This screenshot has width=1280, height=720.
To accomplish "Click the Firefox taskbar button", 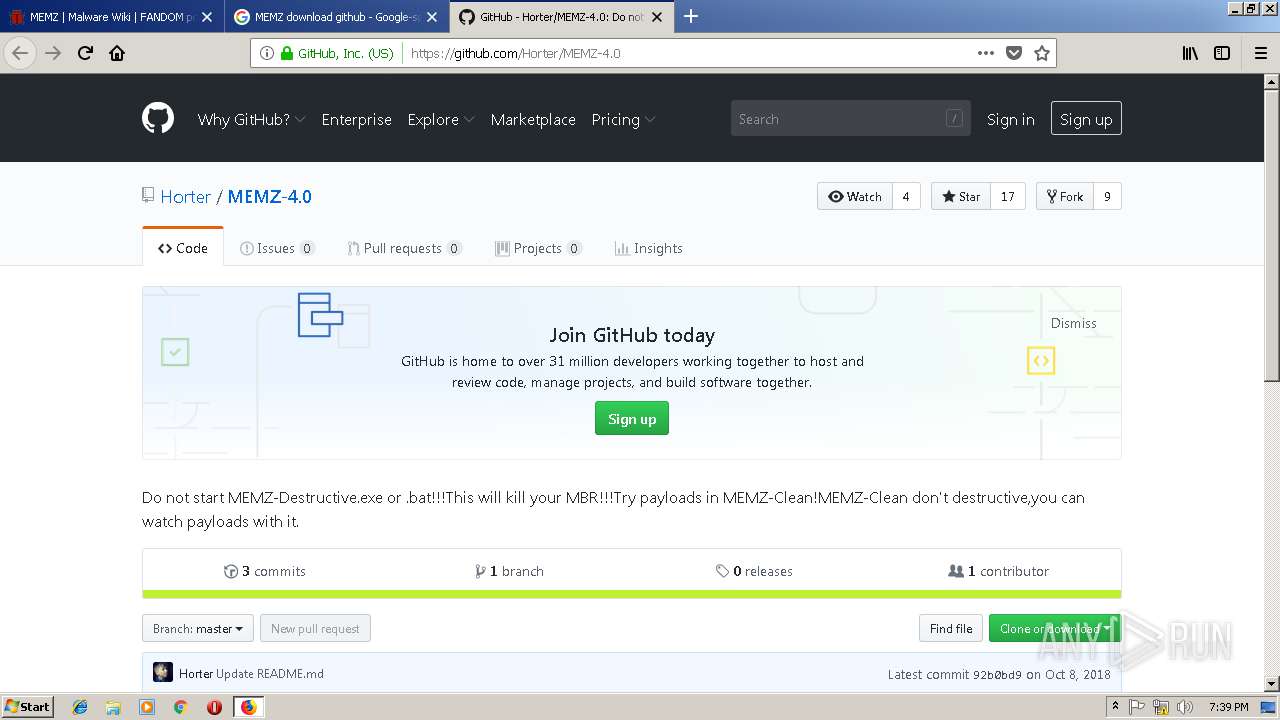I will click(248, 707).
